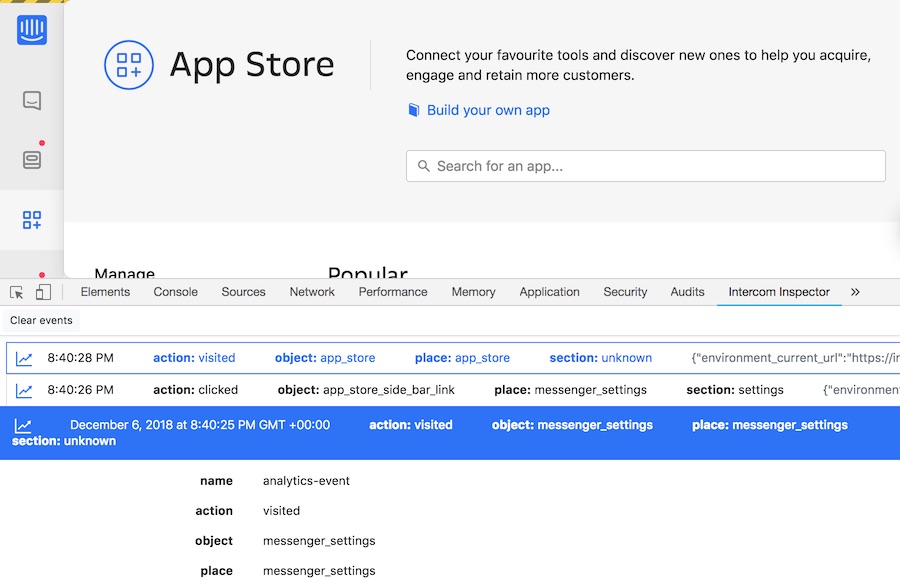The height and width of the screenshot is (580, 900).
Task: Open the Security tab
Action: [625, 292]
